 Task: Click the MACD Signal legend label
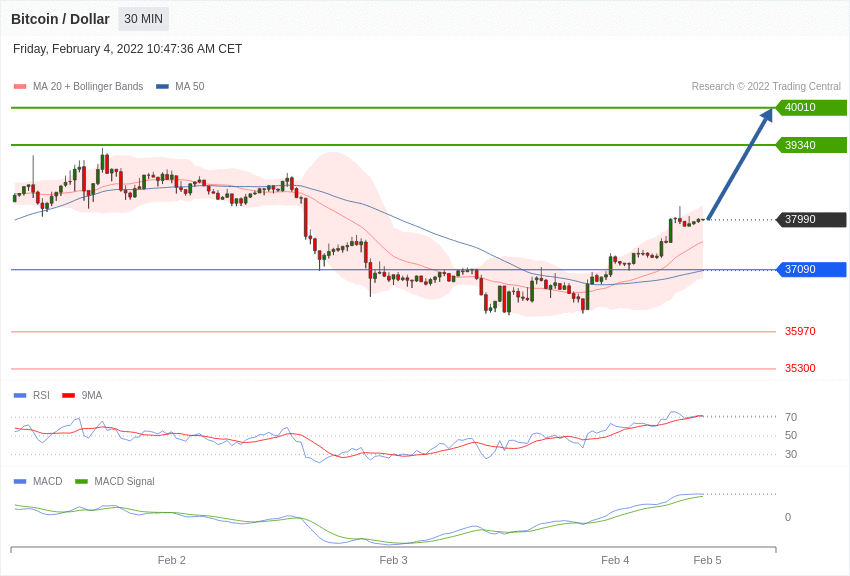click(x=124, y=481)
